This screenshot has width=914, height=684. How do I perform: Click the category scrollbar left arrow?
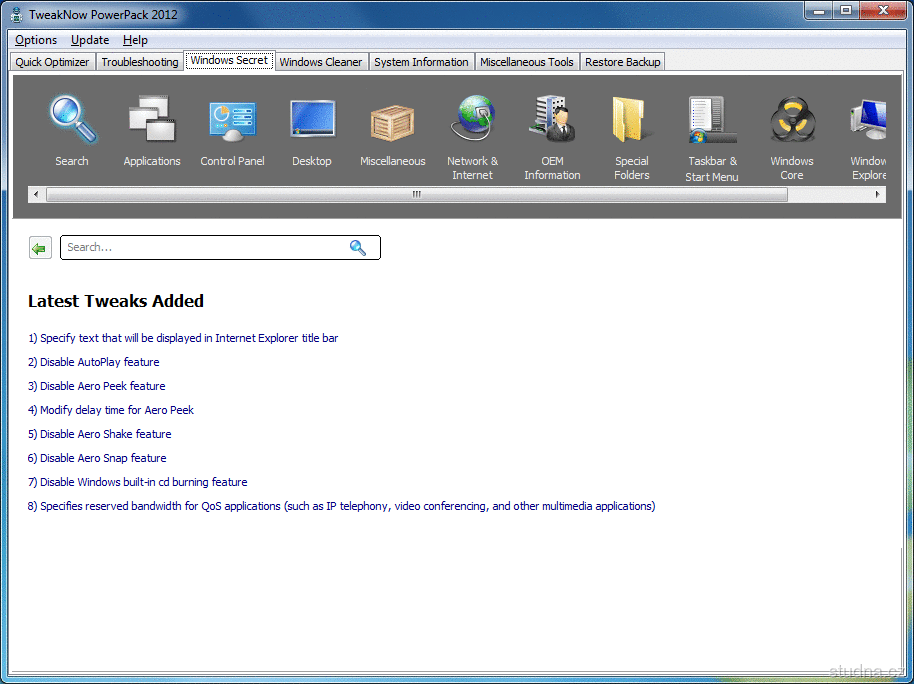[36, 194]
